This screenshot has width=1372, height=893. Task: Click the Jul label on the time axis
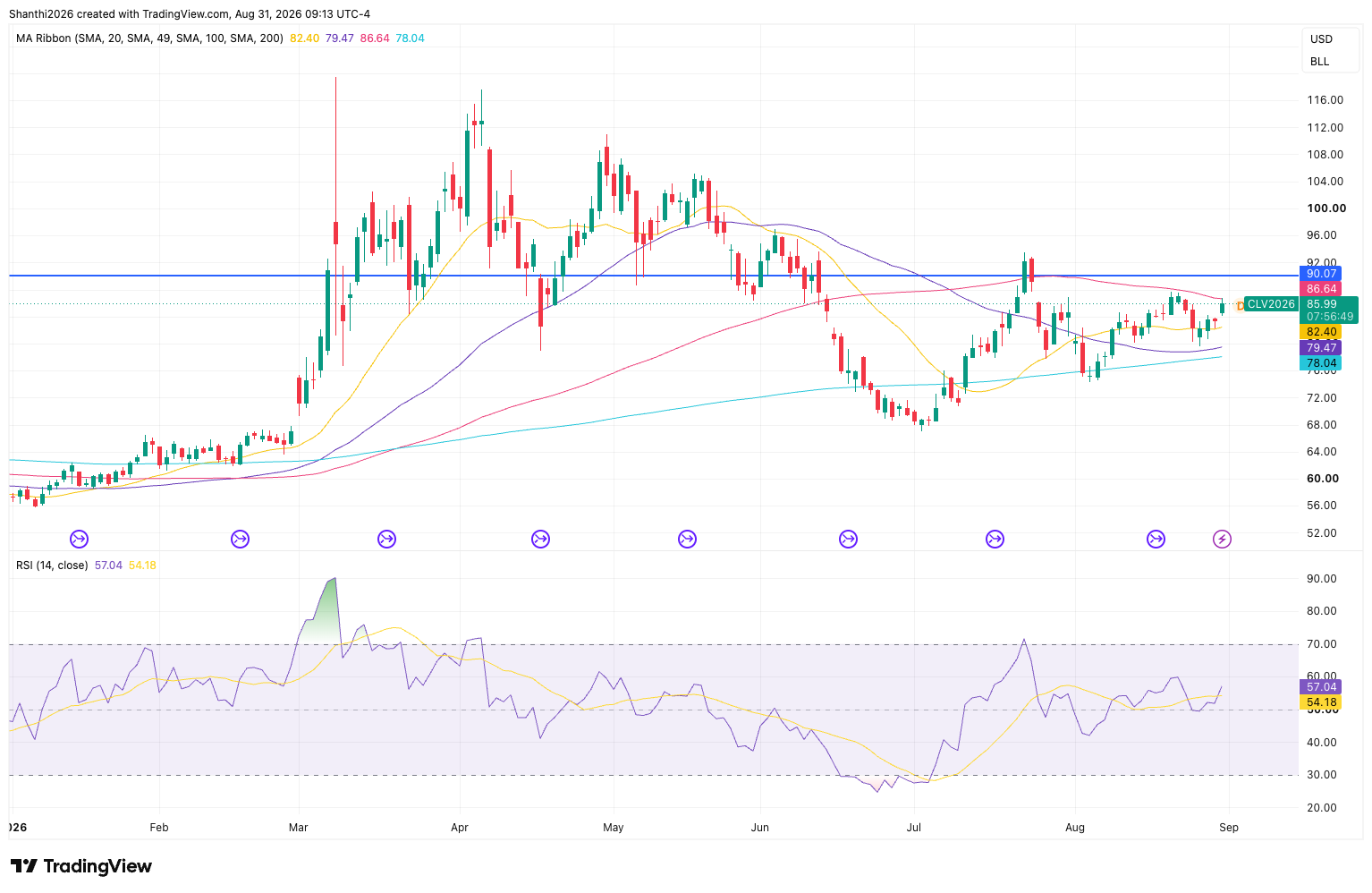[x=914, y=828]
